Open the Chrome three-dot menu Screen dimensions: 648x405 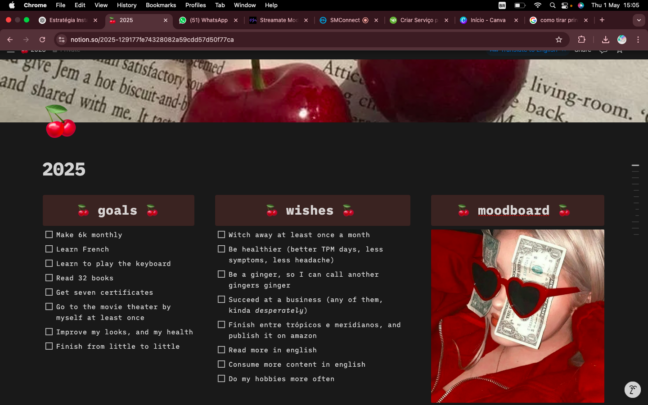coord(638,40)
